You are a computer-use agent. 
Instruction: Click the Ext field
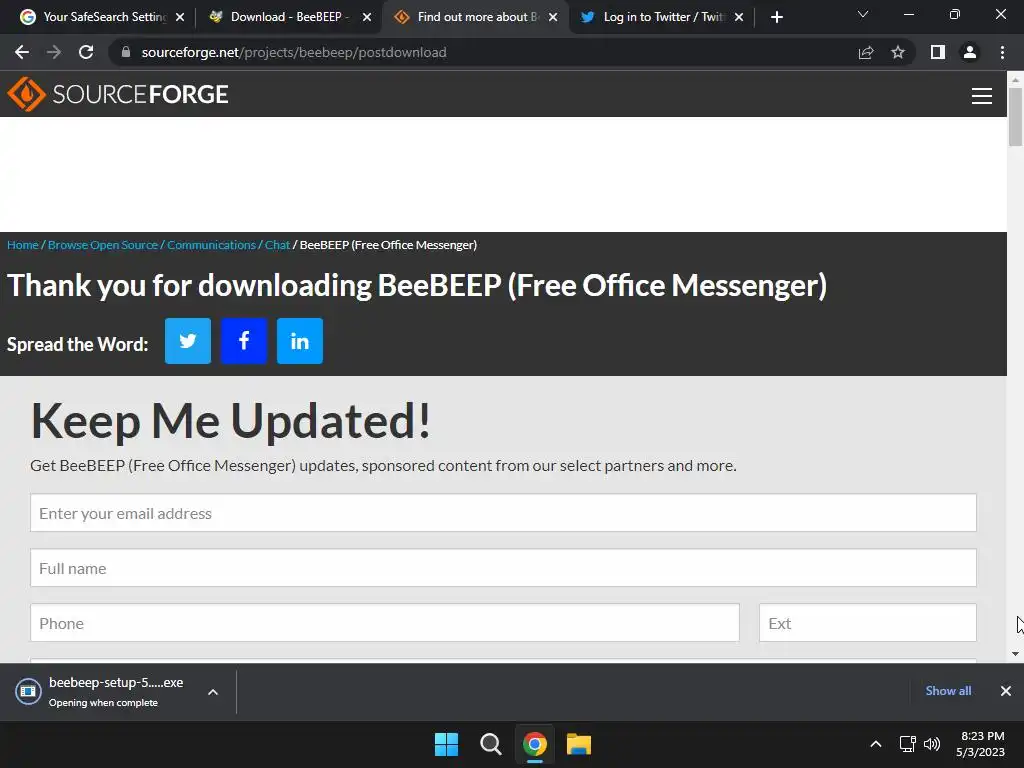(x=868, y=623)
